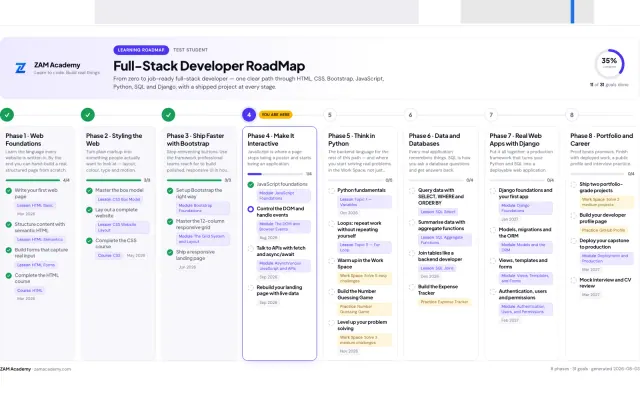Click check icon beside 'Build forms that capture real input'
Image resolution: width=640 pixels, height=400 pixels.
tap(9, 250)
